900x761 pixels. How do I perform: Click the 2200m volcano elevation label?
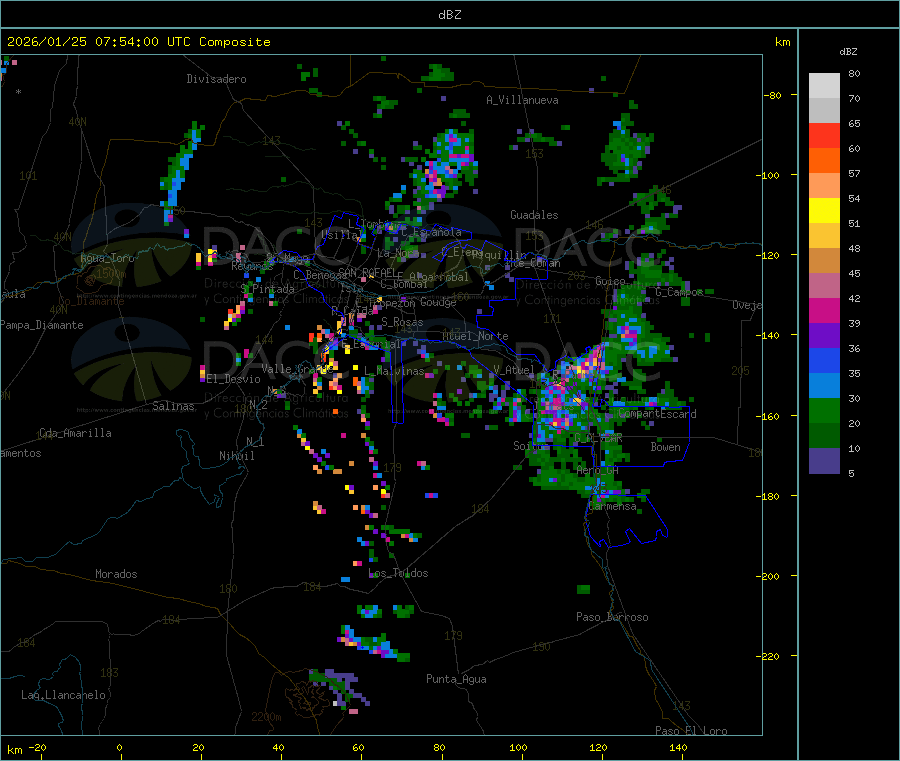(266, 717)
